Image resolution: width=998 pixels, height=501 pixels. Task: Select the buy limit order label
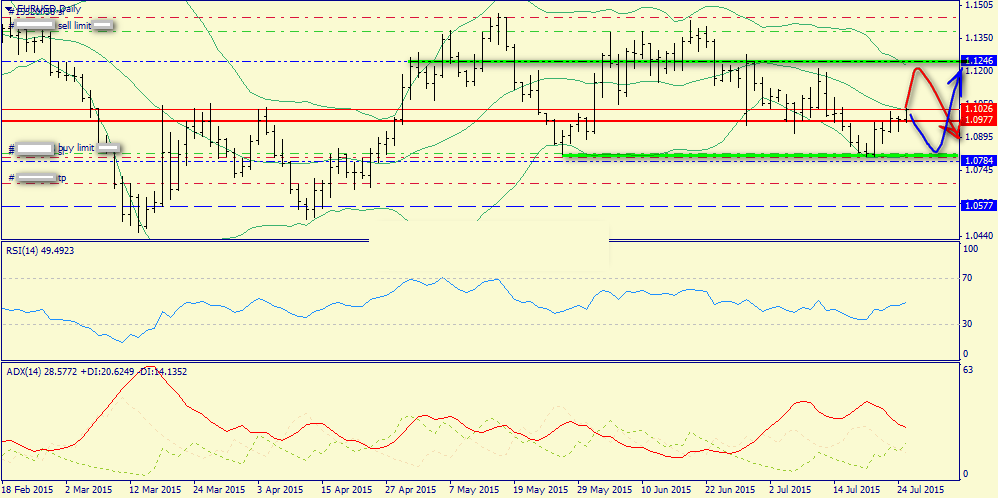click(x=77, y=148)
